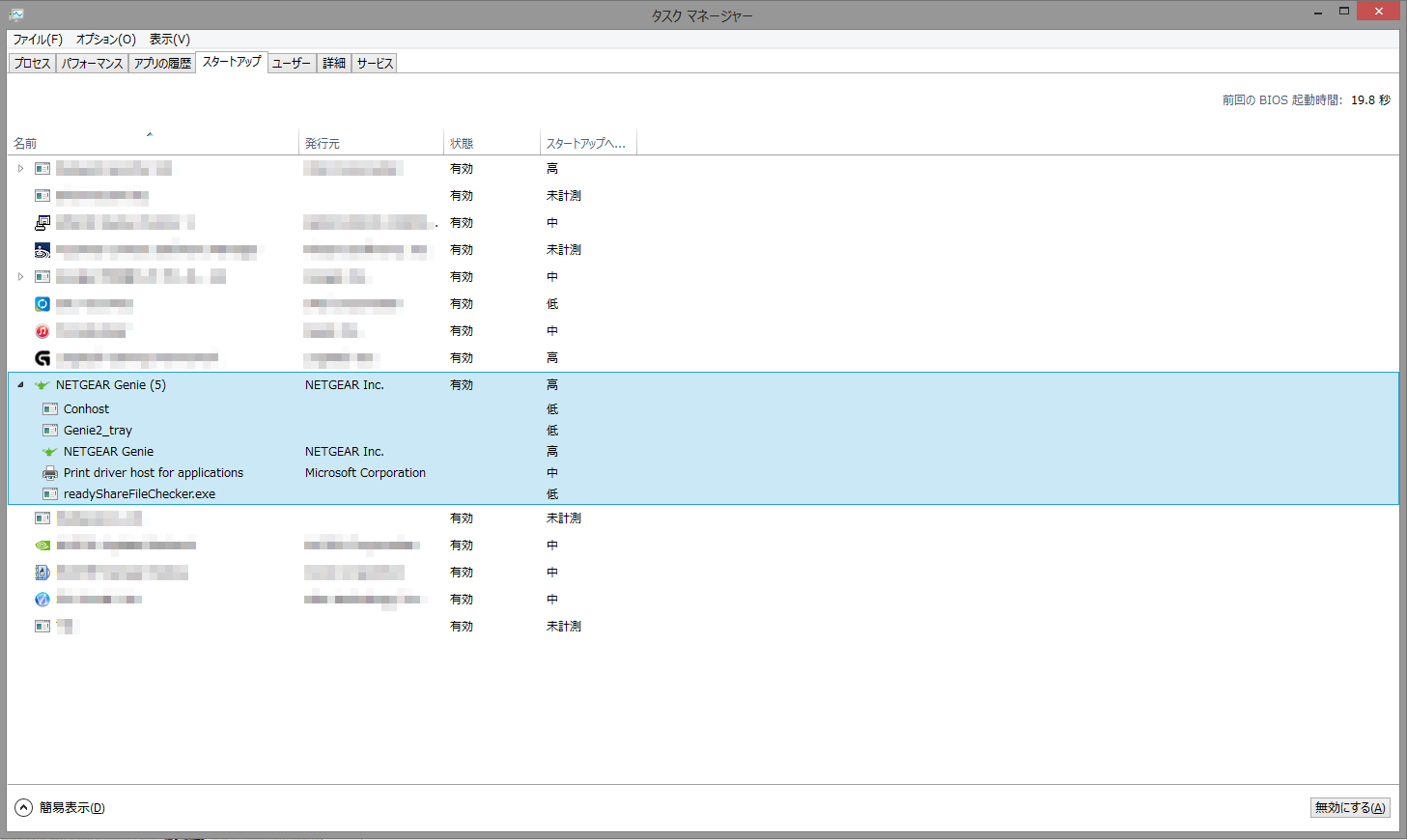Expand the first startup entry in list

(20, 169)
